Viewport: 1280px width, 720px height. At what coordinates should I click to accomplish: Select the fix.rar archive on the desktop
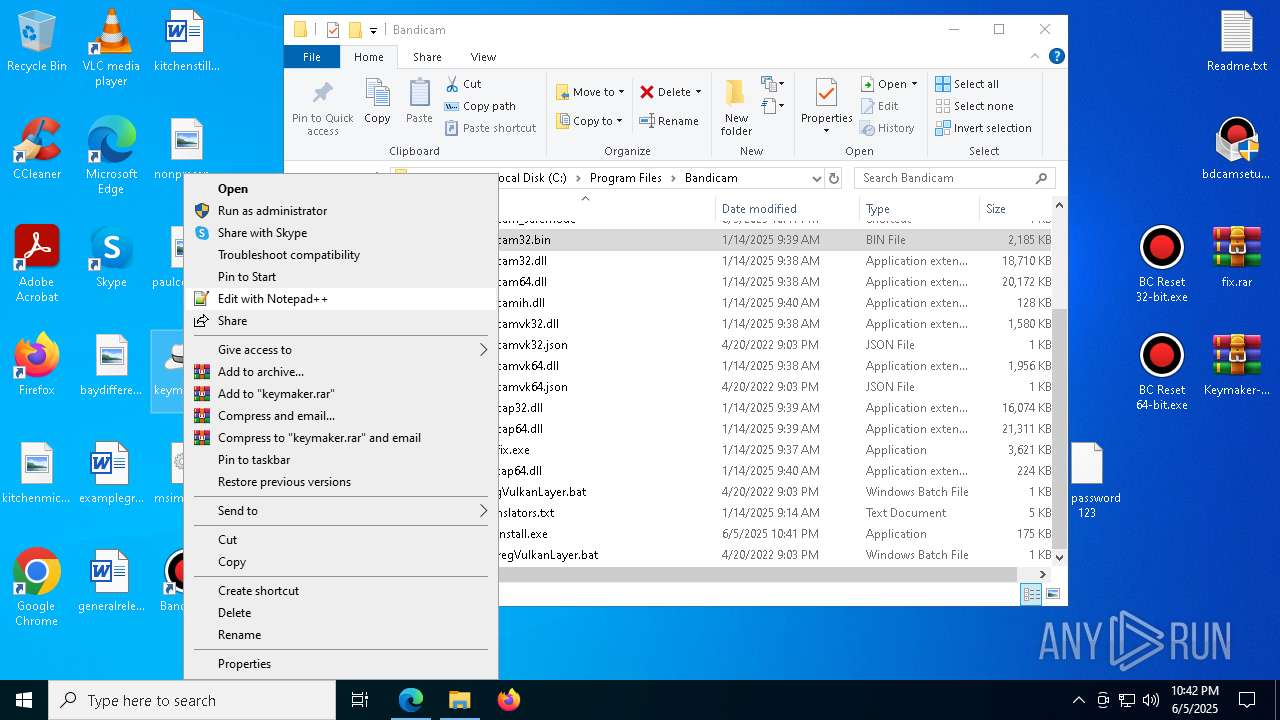coord(1236,258)
